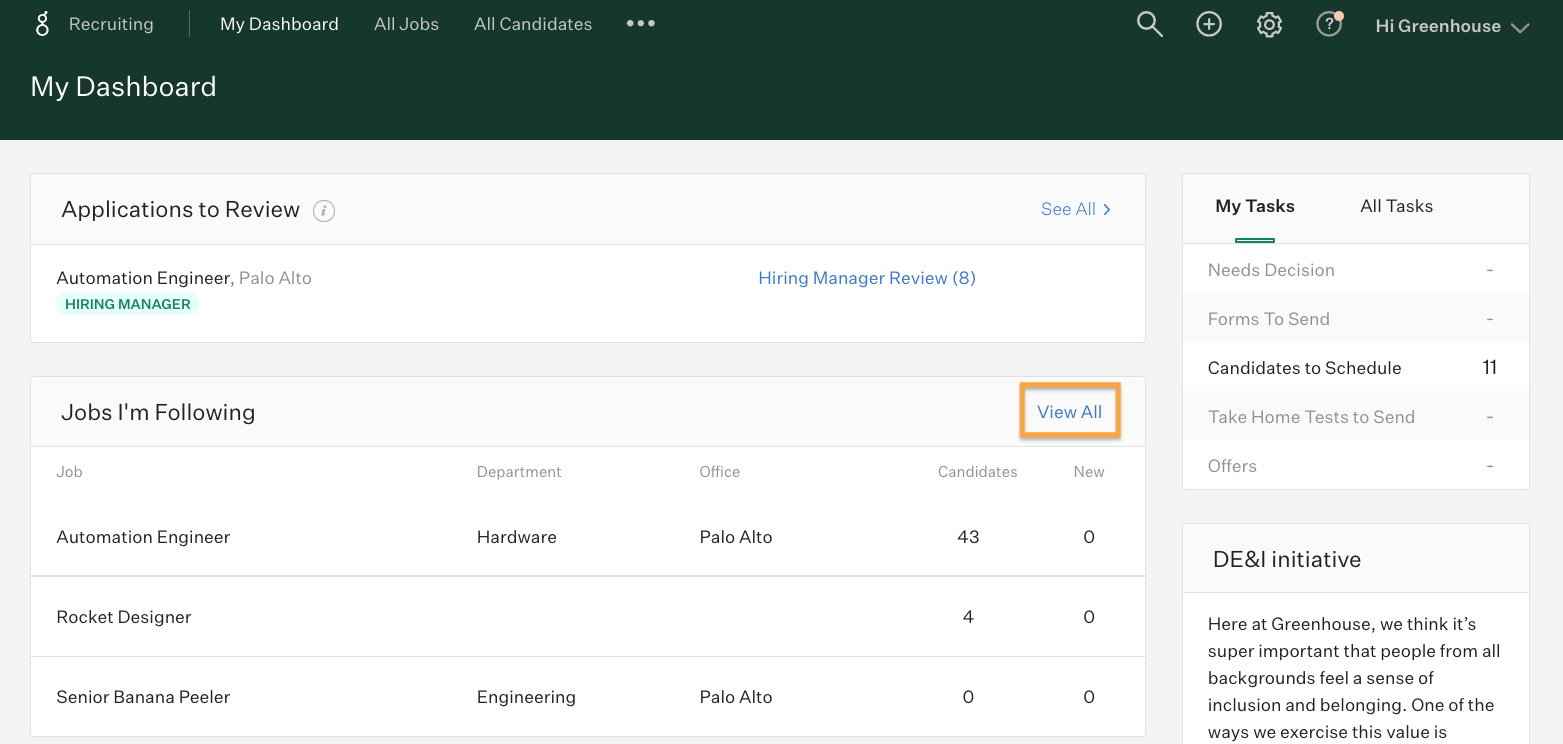Click the count 11 for Candidates to Schedule
The height and width of the screenshot is (744, 1563).
pyautogui.click(x=1489, y=368)
